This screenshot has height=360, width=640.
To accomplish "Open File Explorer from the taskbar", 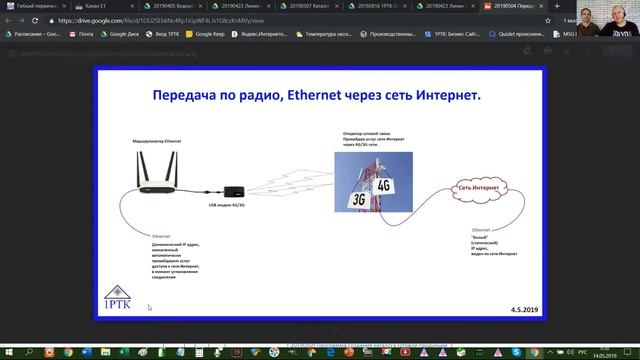I will [105, 352].
